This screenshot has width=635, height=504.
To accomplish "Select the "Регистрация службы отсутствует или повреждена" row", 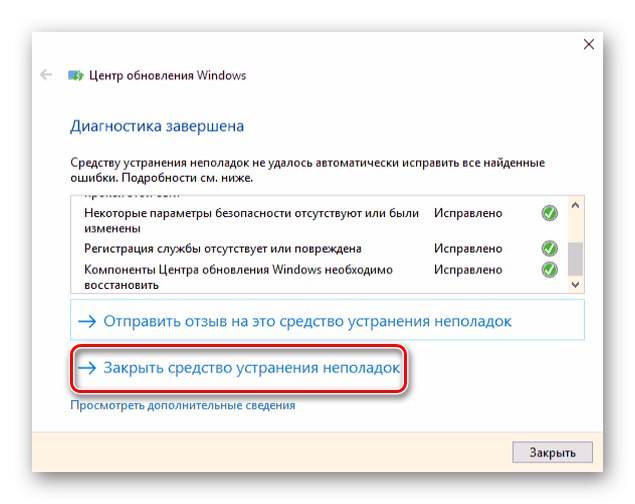I will point(320,248).
